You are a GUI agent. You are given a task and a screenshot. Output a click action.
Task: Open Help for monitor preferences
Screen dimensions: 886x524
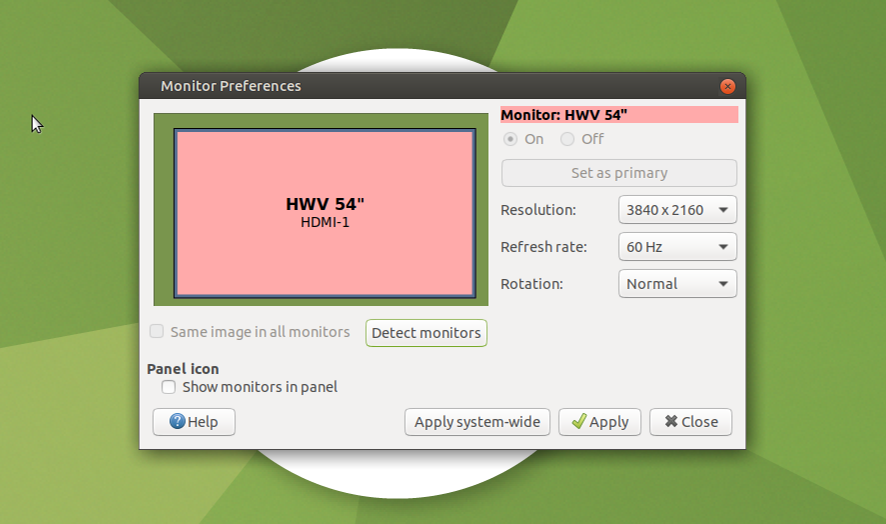pyautogui.click(x=194, y=422)
